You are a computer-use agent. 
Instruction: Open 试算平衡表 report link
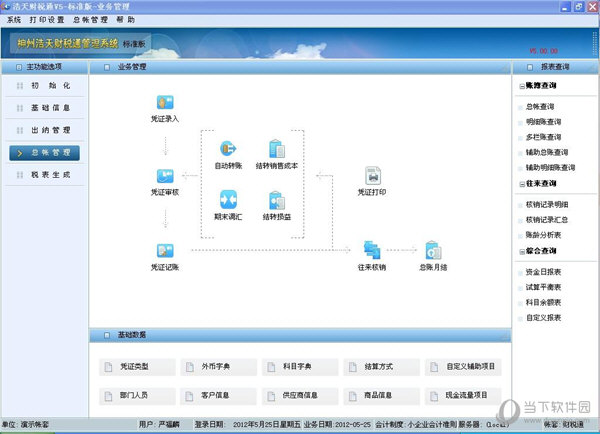pos(545,287)
